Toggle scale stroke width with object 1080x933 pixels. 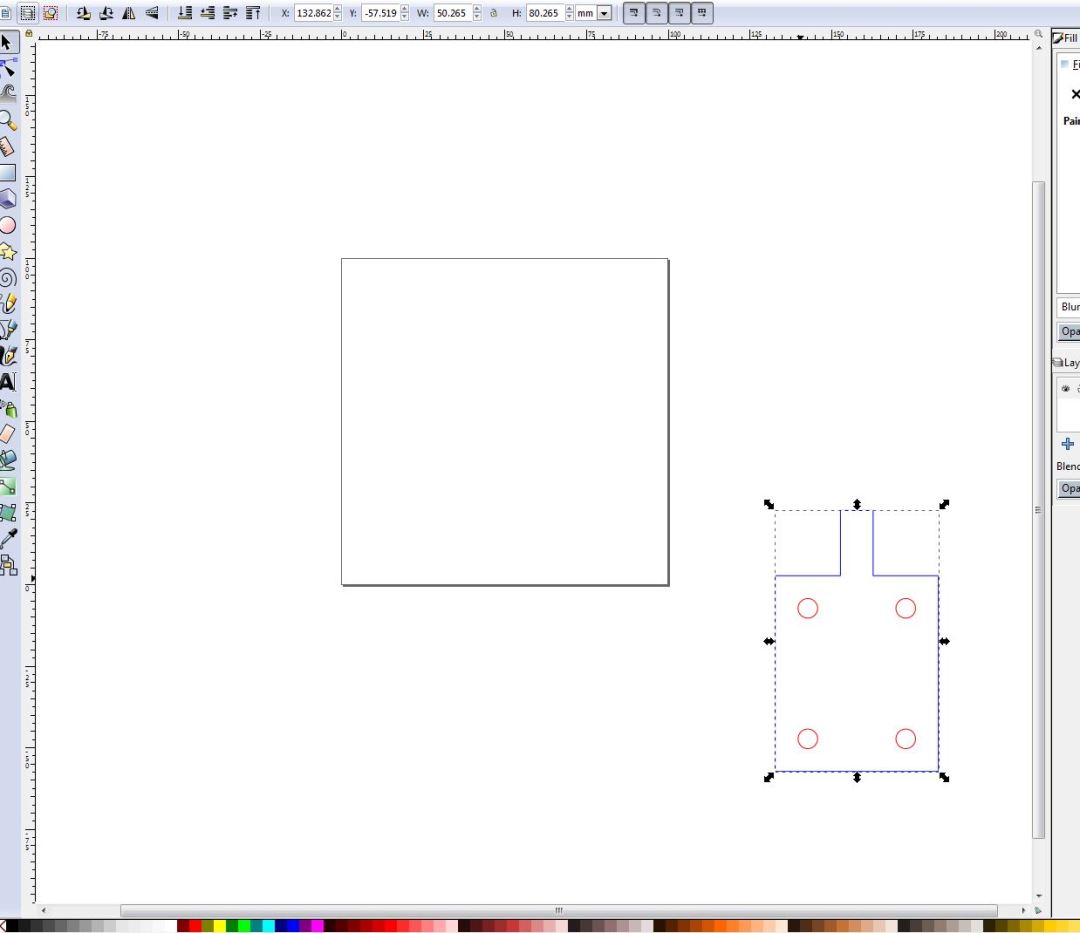pyautogui.click(x=633, y=13)
